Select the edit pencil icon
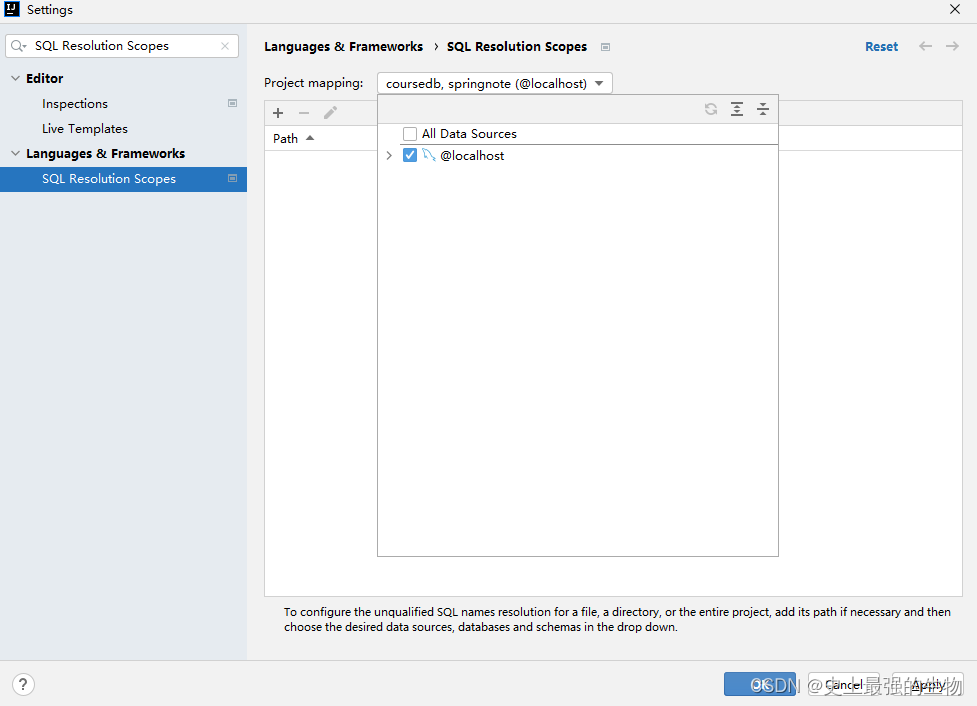Image resolution: width=977 pixels, height=706 pixels. pos(329,112)
